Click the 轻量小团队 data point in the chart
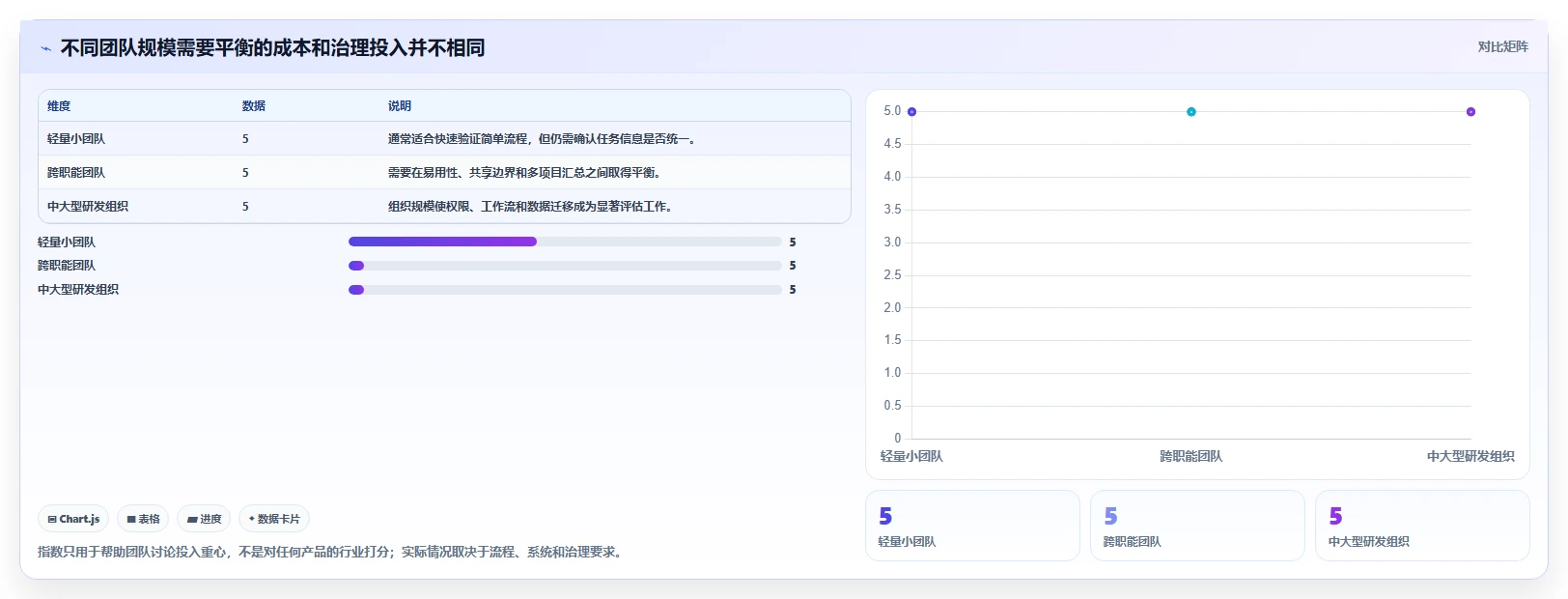1568x599 pixels. pyautogui.click(x=911, y=112)
